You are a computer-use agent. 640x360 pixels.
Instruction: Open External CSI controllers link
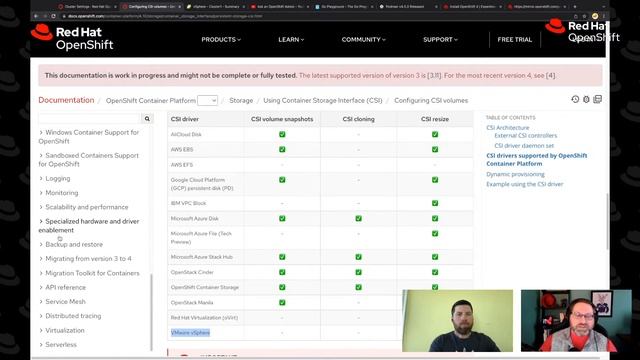tap(525, 136)
